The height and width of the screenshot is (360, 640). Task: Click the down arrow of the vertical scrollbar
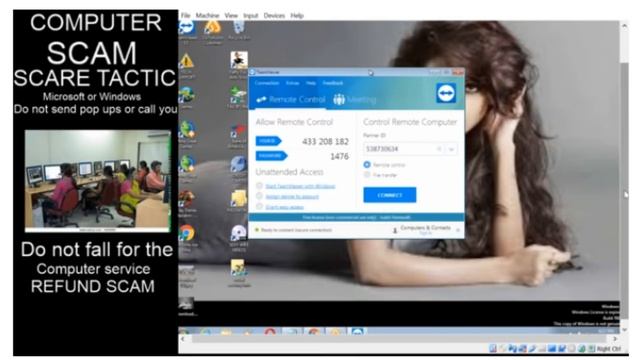click(624, 329)
